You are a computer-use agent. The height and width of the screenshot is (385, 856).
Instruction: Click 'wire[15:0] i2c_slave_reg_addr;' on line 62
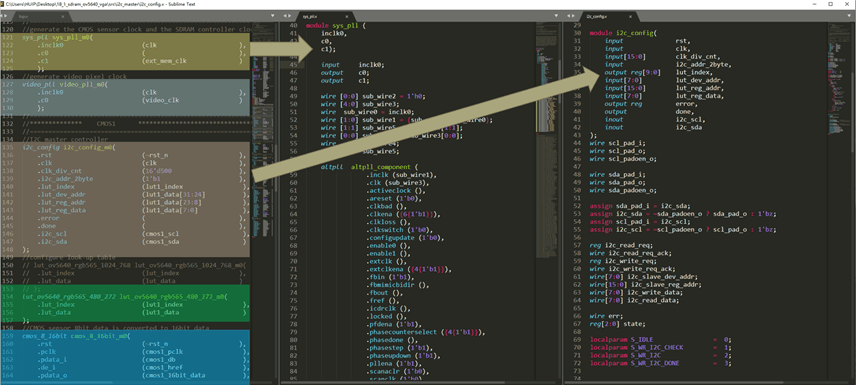coord(644,285)
